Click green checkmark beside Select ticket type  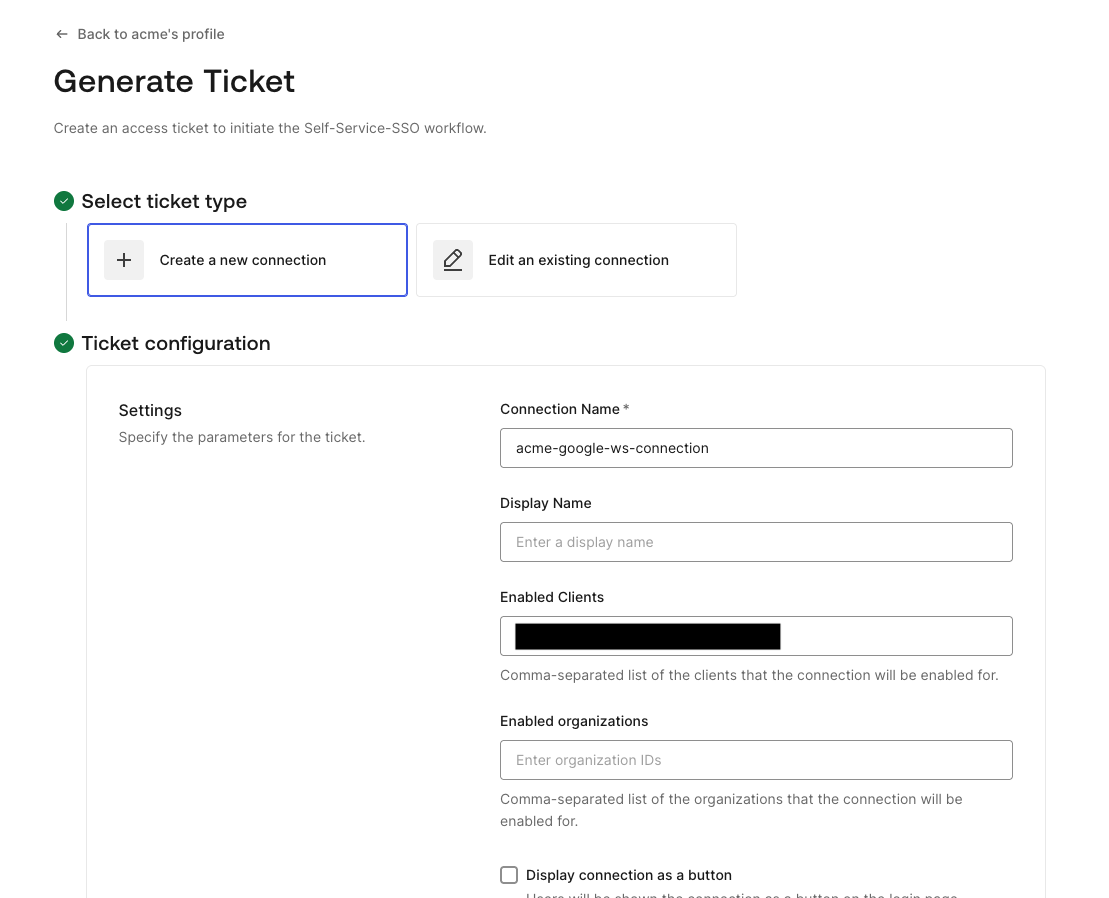[64, 201]
